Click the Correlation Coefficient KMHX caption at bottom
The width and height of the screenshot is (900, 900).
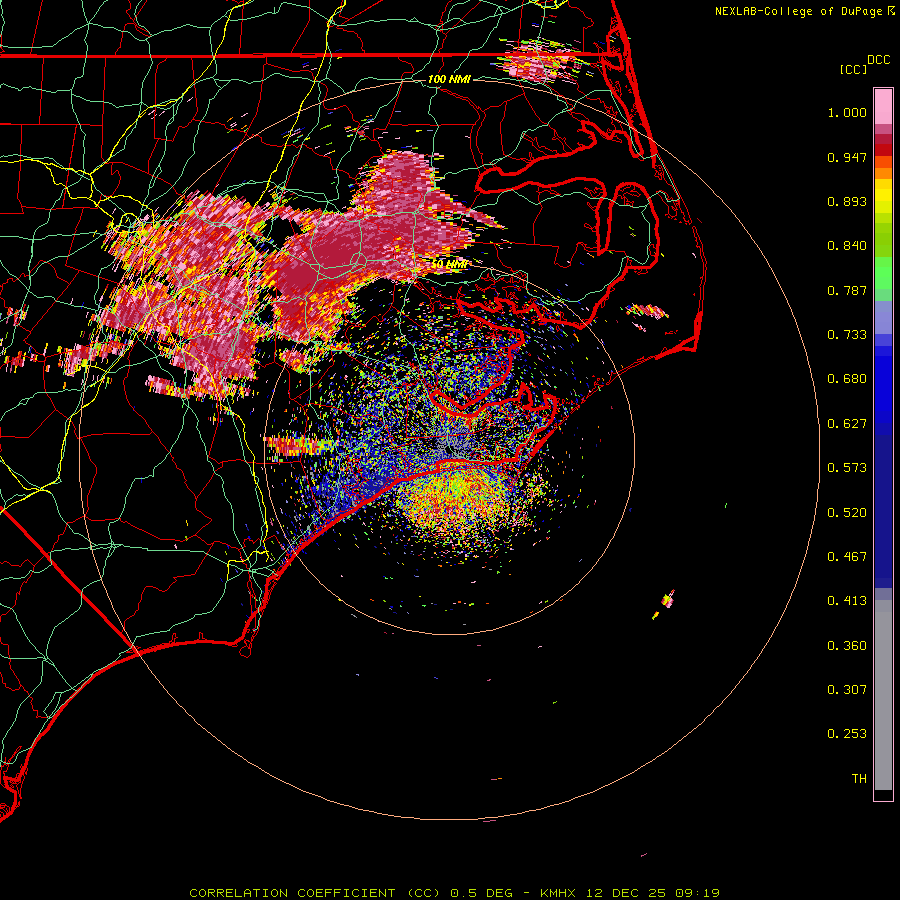coord(454,893)
